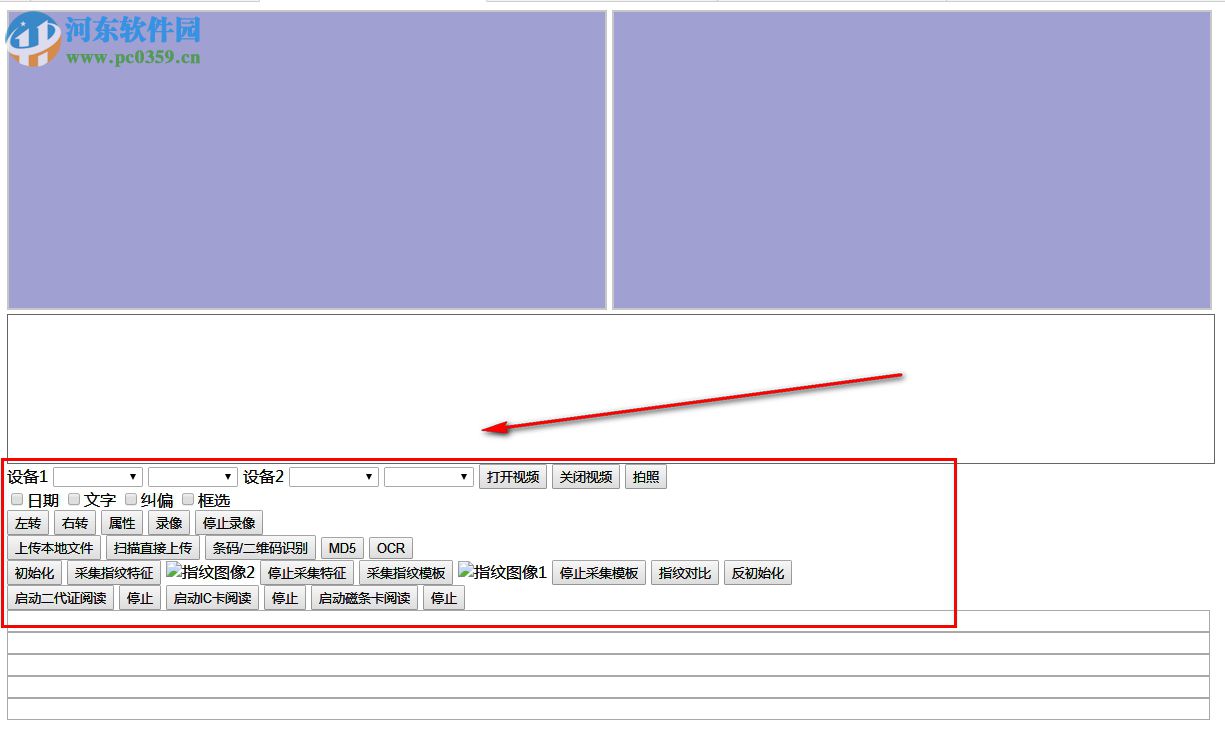
Task: Click the broken 指纹图像2 image icon
Action: click(209, 572)
